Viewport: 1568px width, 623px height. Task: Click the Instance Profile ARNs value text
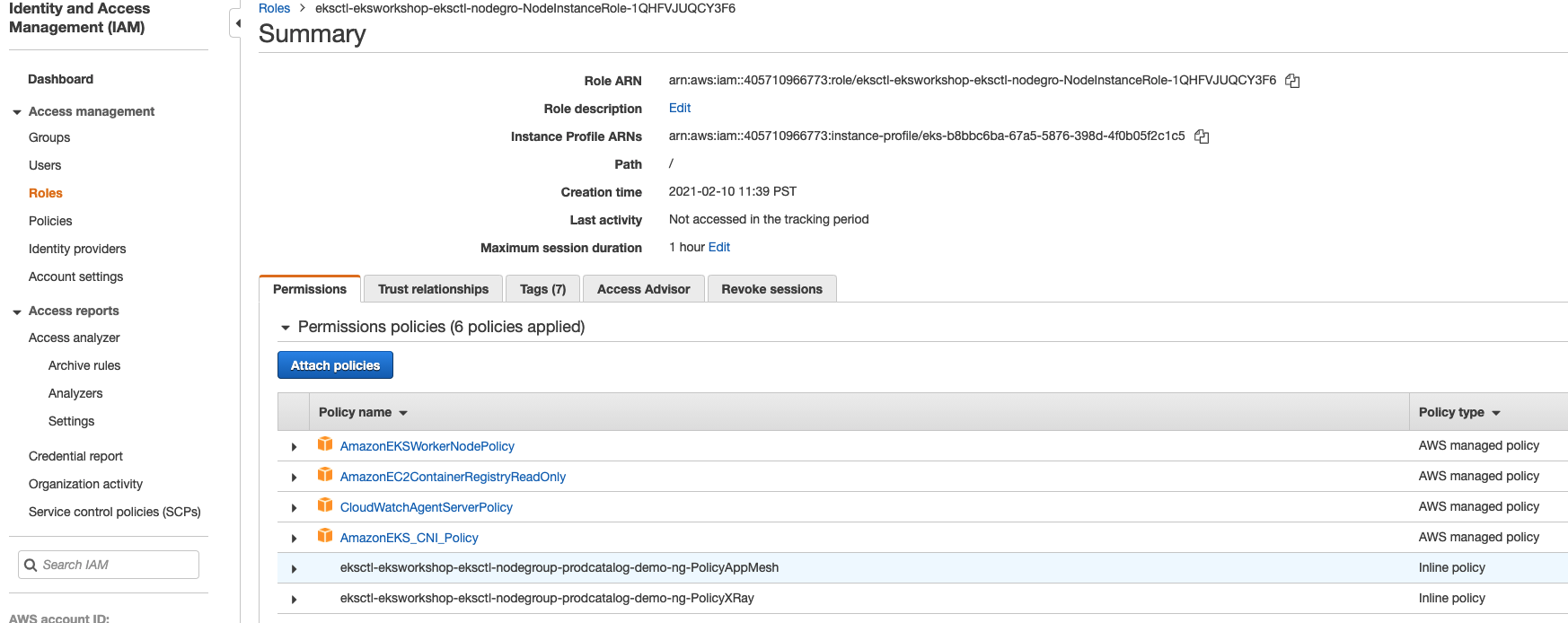[927, 136]
